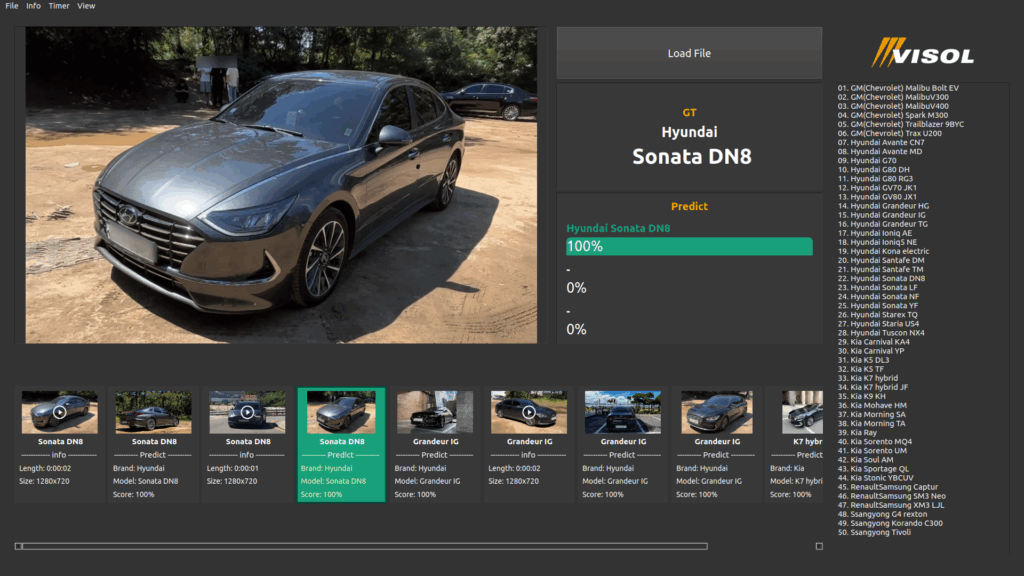Play the Sonata DN8 video of length 0:00:01
1024x576 pixels.
coord(248,412)
